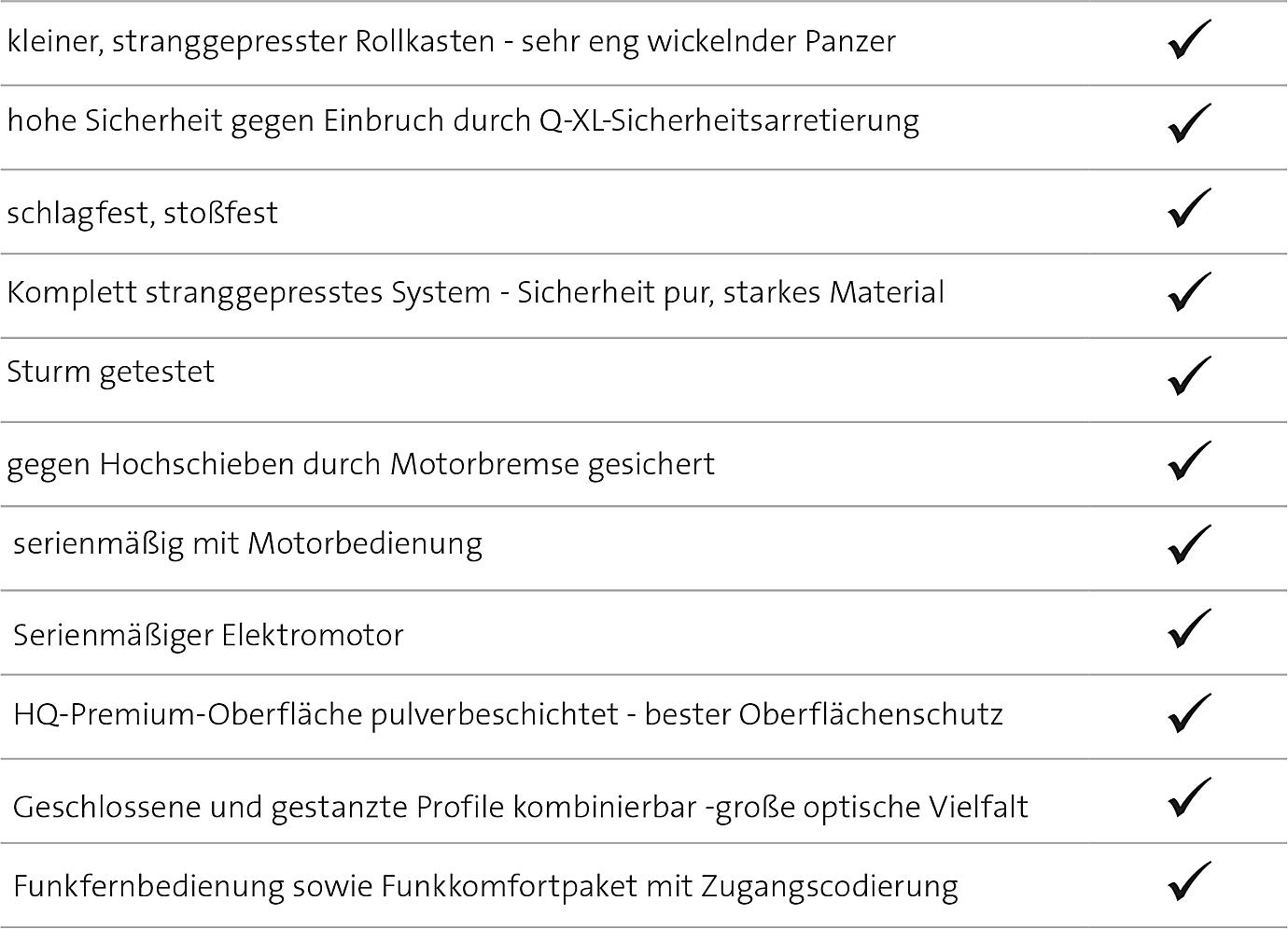Click checkmark for Q-XL-Sicherheitsarretierung row
Viewport: 1288px width, 929px height.
tap(1189, 123)
